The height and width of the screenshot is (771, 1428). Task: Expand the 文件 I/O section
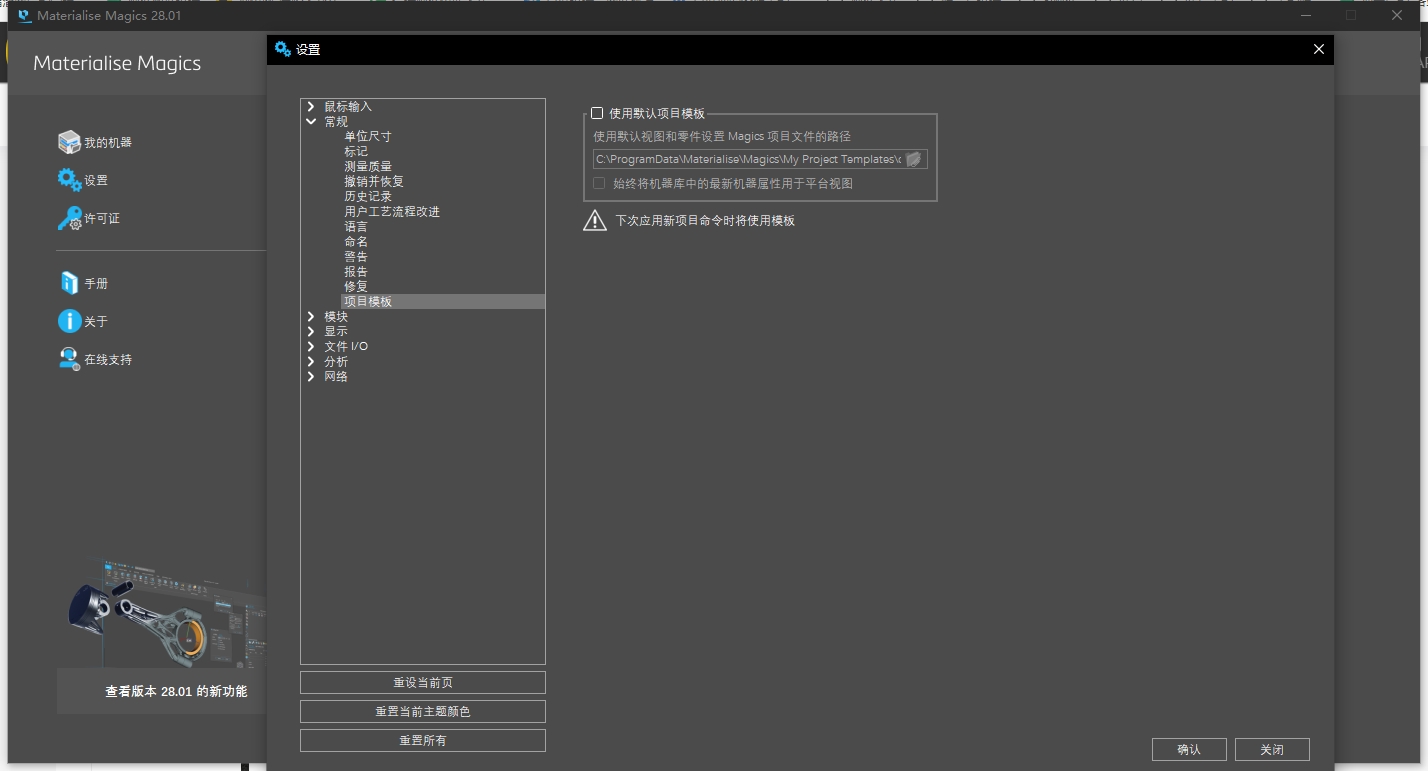311,346
